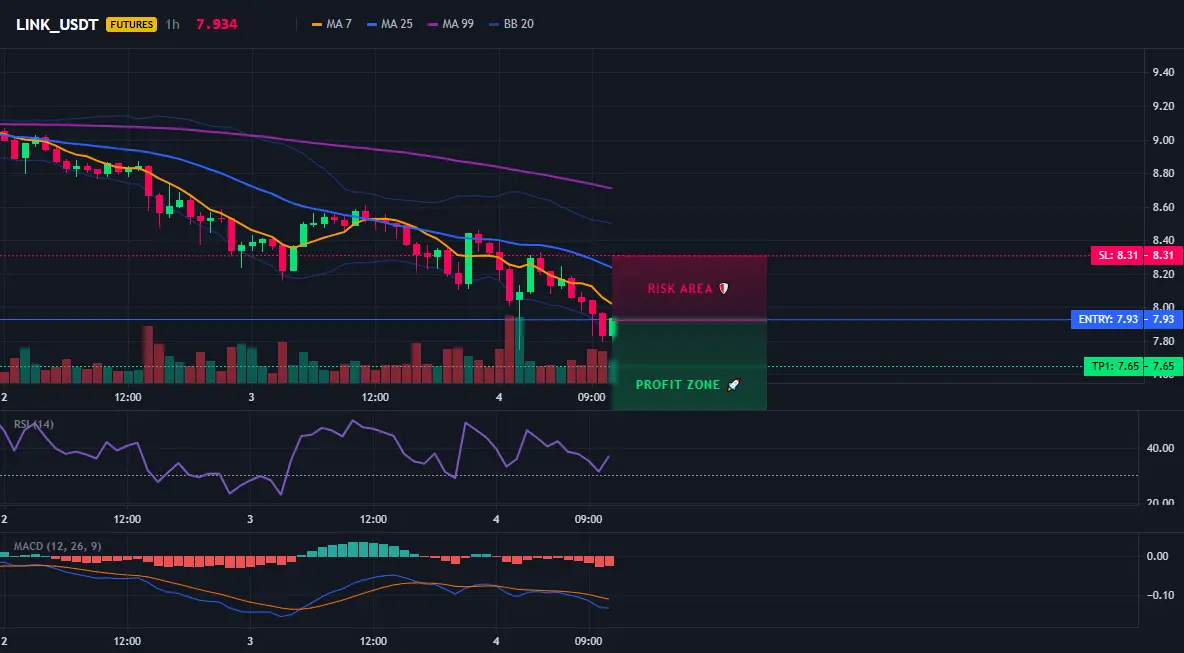Screen dimensions: 1184x653
Task: Click the 8.60 price axis label
Action: coord(1163,207)
